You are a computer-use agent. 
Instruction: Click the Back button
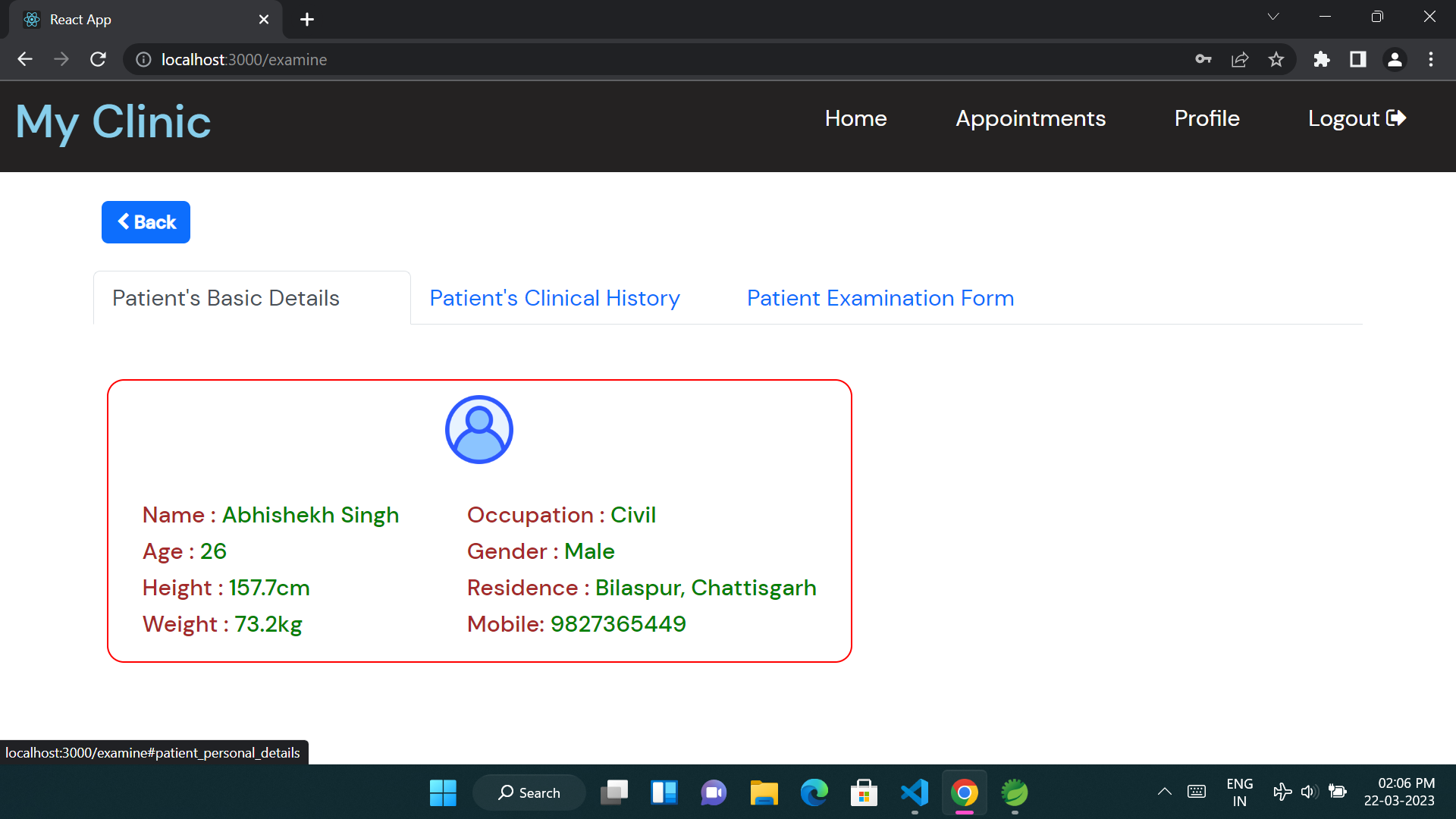[145, 221]
